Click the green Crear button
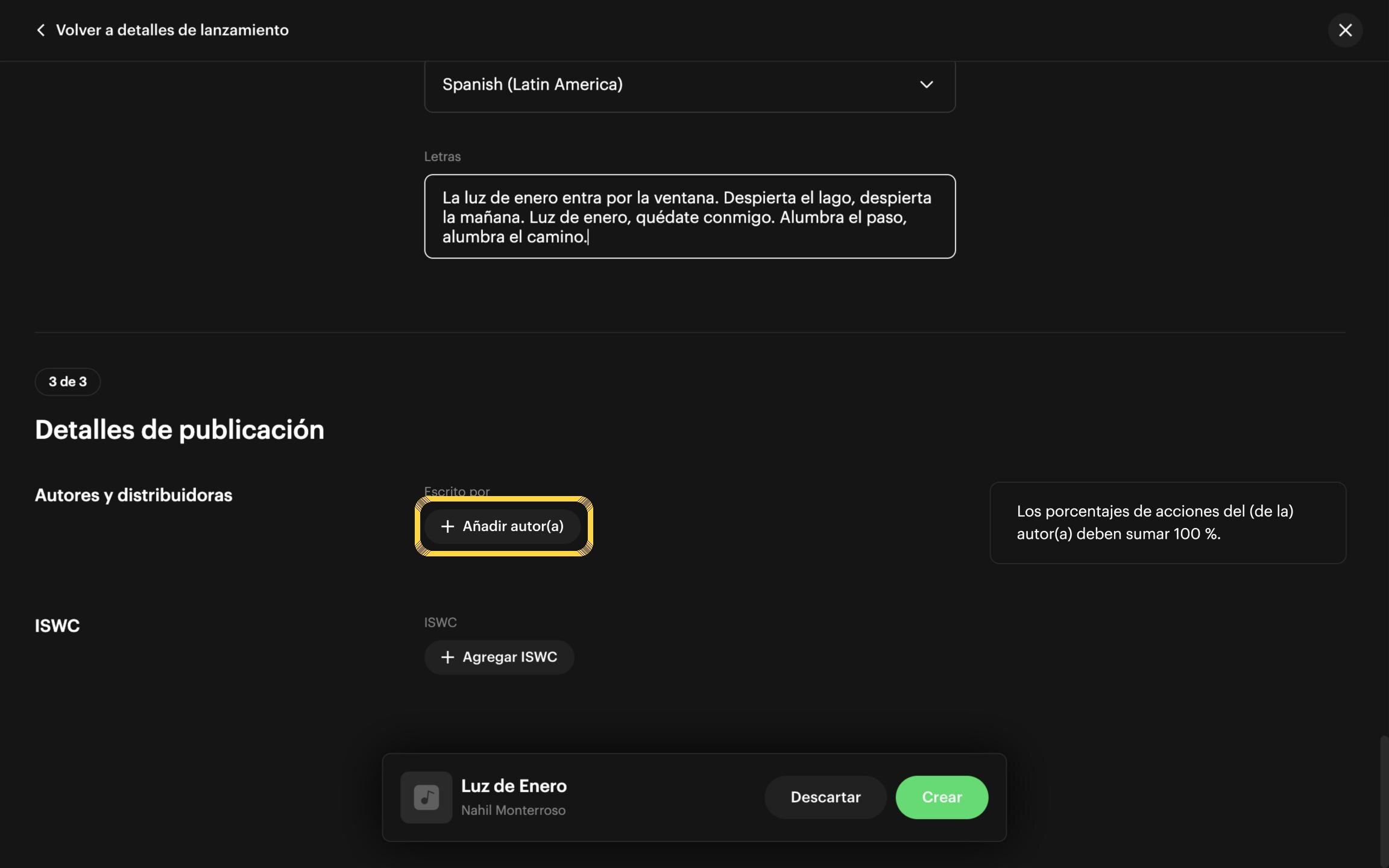 (942, 797)
